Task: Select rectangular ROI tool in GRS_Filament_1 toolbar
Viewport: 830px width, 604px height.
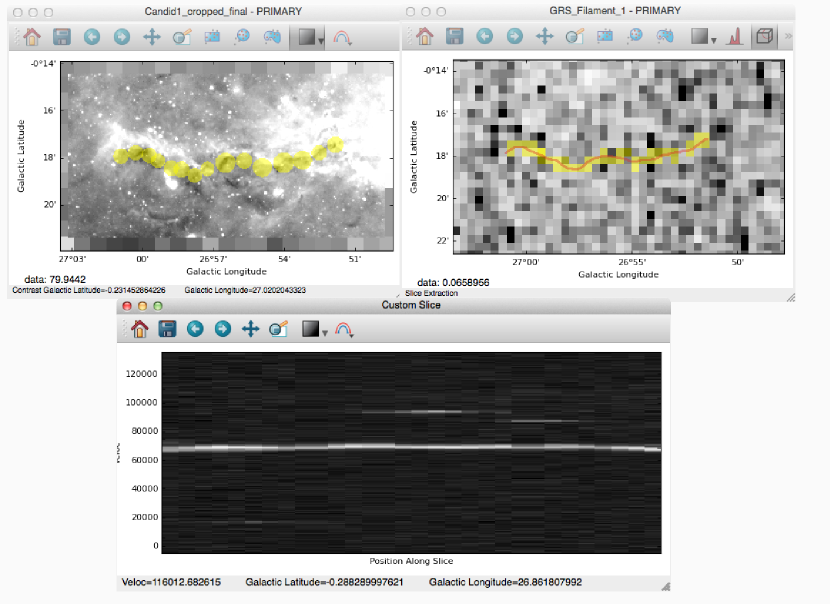Action: click(x=605, y=37)
